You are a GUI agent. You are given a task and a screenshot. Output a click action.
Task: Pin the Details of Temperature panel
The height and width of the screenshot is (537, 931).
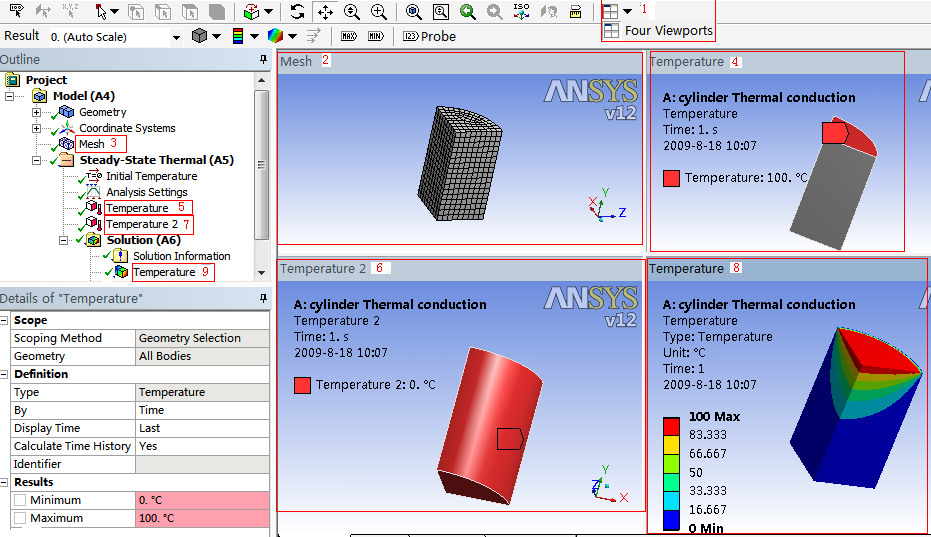(263, 298)
